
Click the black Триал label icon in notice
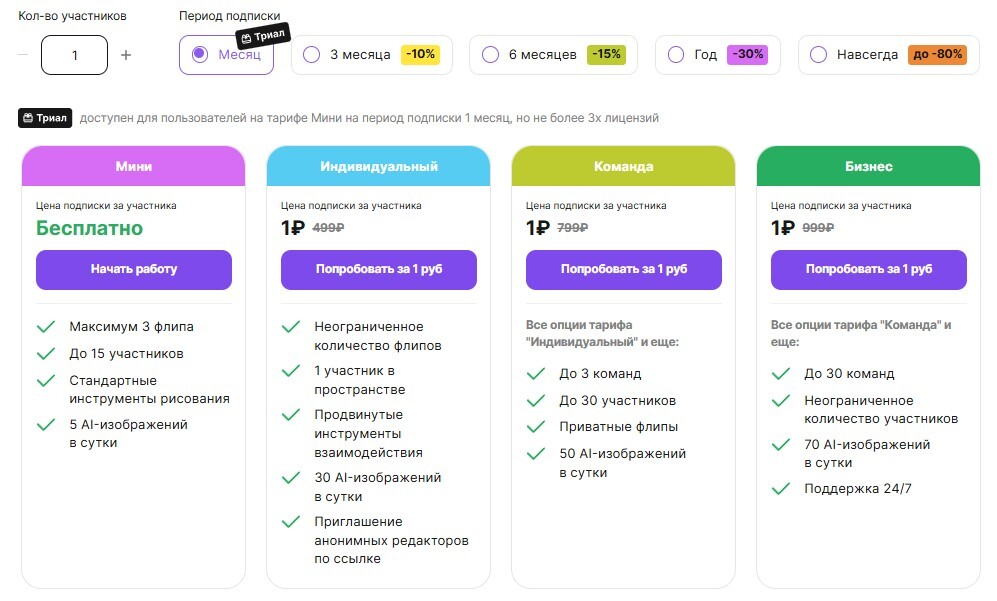pos(45,118)
